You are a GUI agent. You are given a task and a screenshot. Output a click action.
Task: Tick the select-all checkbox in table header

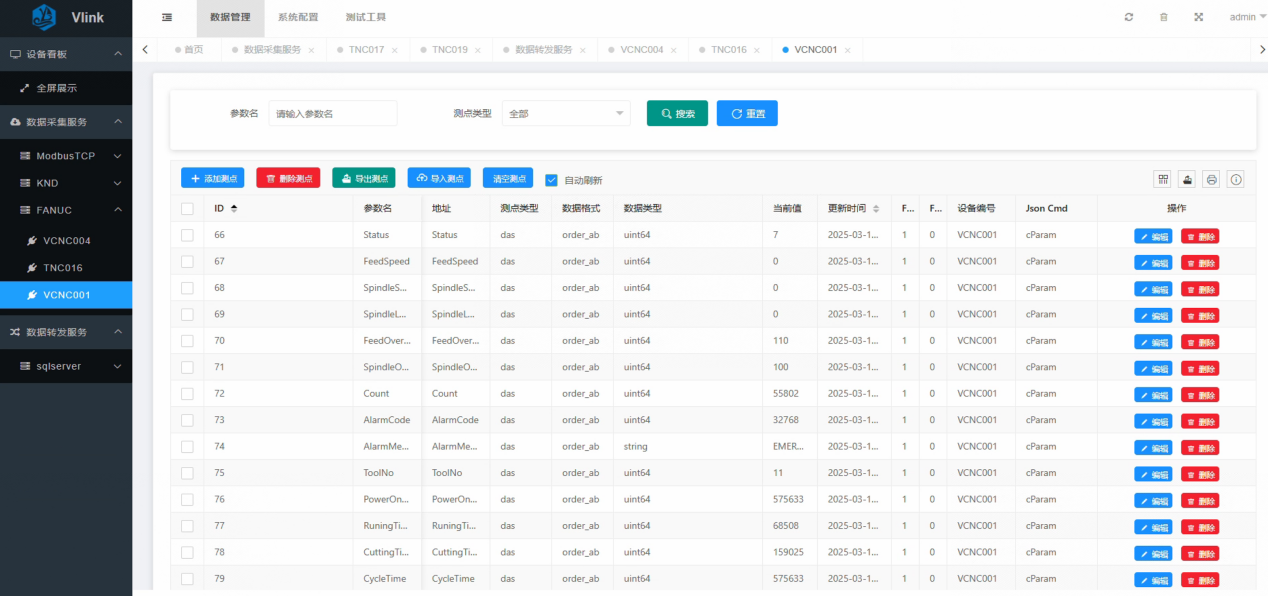point(187,209)
